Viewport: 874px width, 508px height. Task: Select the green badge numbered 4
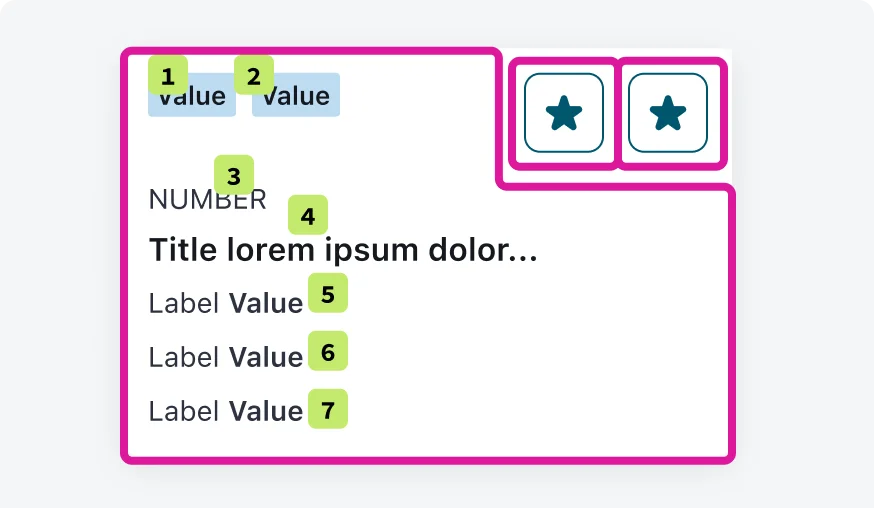[x=307, y=216]
